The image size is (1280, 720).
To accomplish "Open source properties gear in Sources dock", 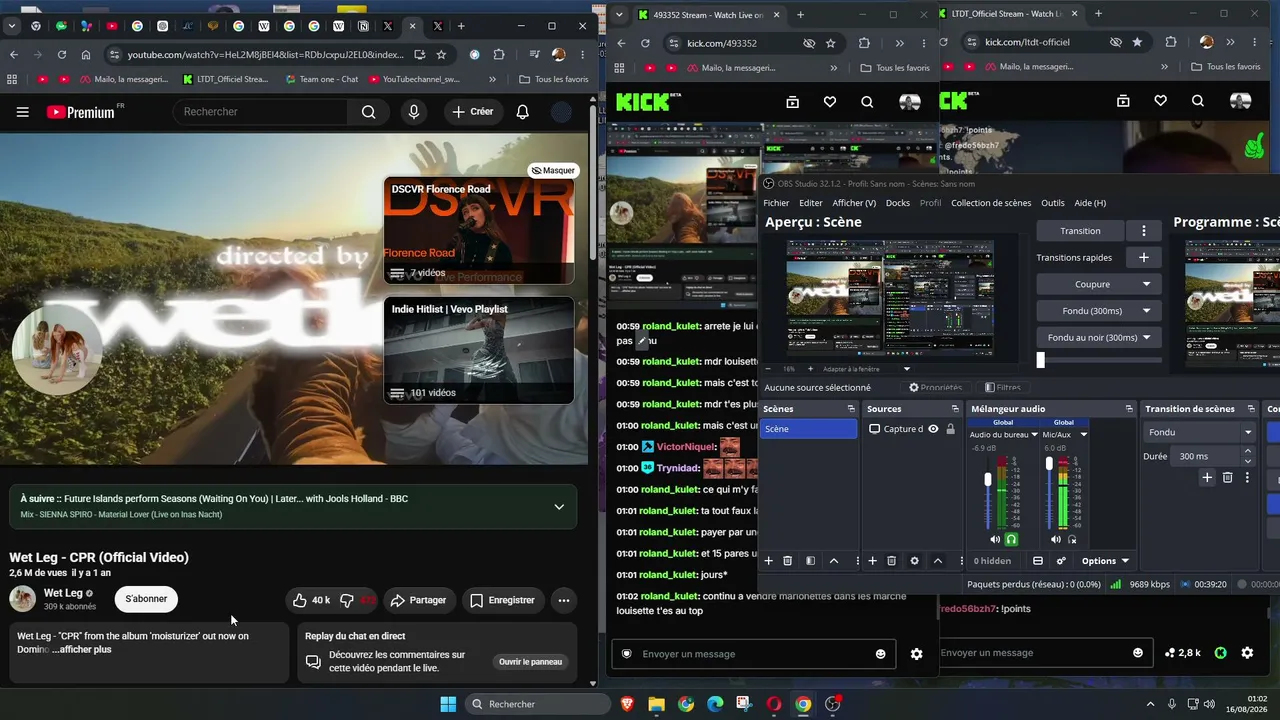I will (x=914, y=561).
